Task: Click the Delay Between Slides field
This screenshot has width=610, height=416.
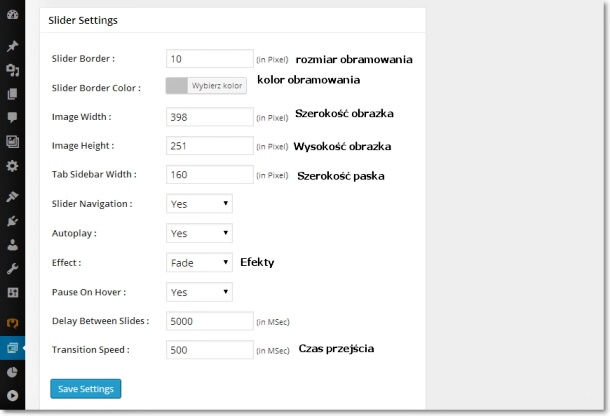Action: (210, 321)
